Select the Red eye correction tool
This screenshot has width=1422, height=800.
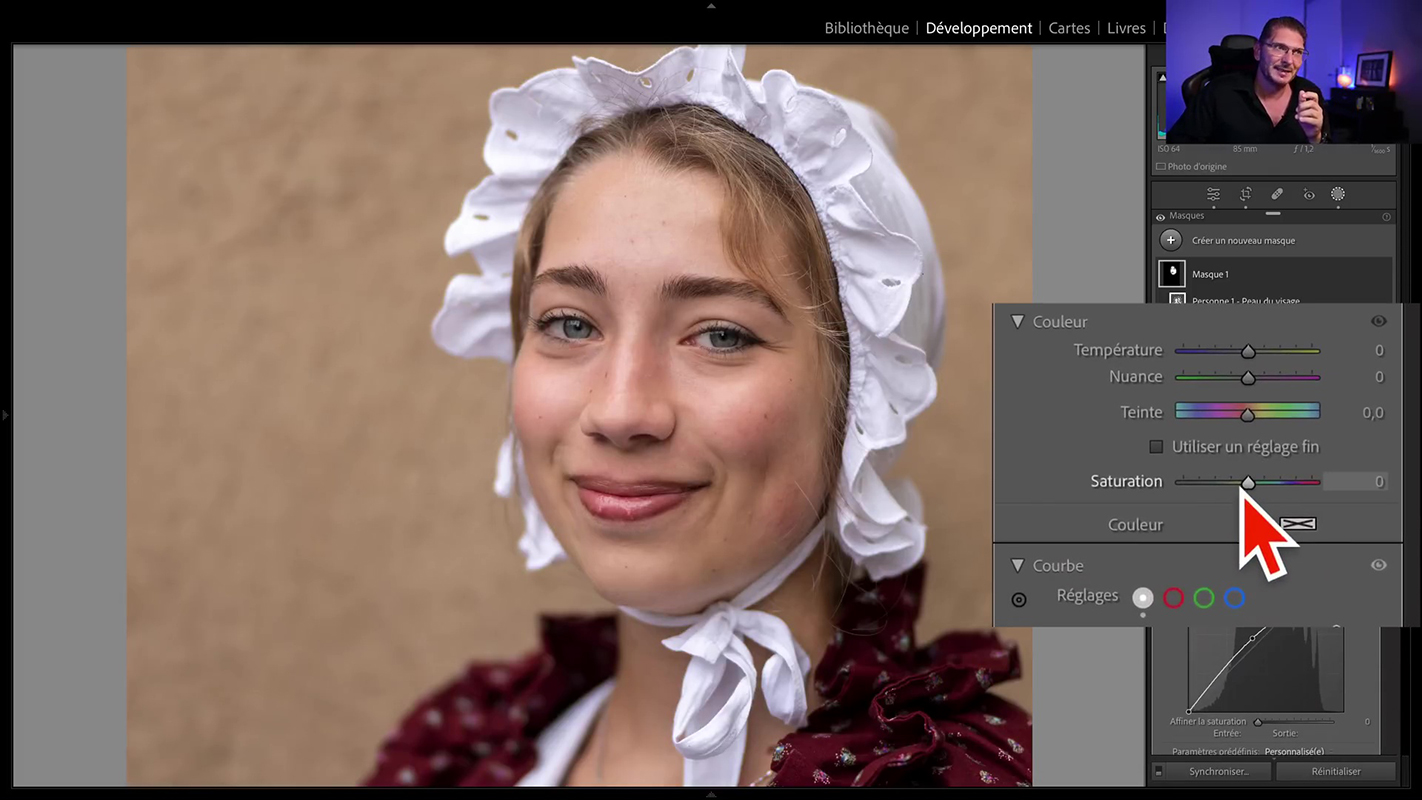point(1308,194)
